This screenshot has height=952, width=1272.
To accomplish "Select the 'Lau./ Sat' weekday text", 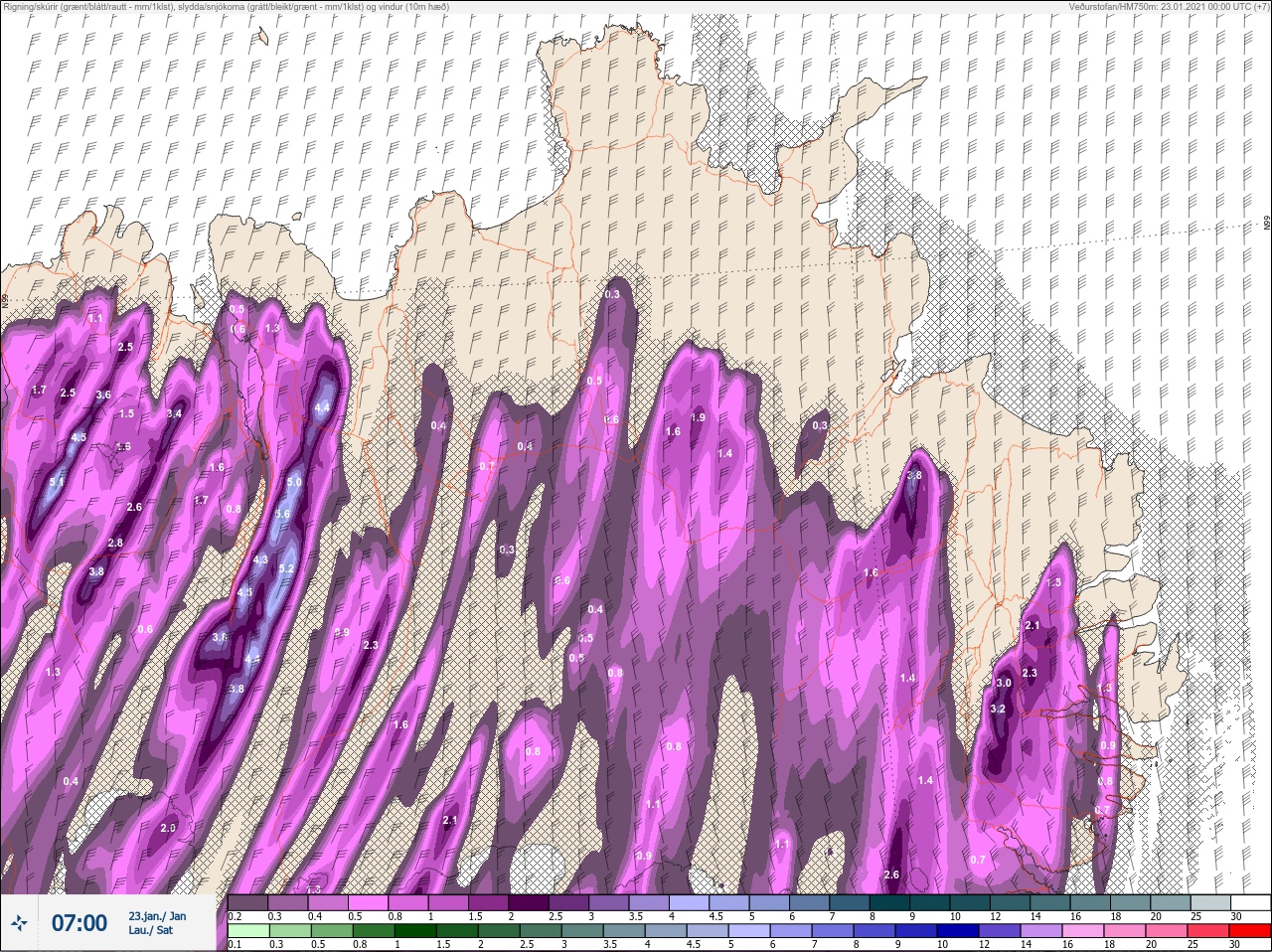I will click(x=150, y=932).
